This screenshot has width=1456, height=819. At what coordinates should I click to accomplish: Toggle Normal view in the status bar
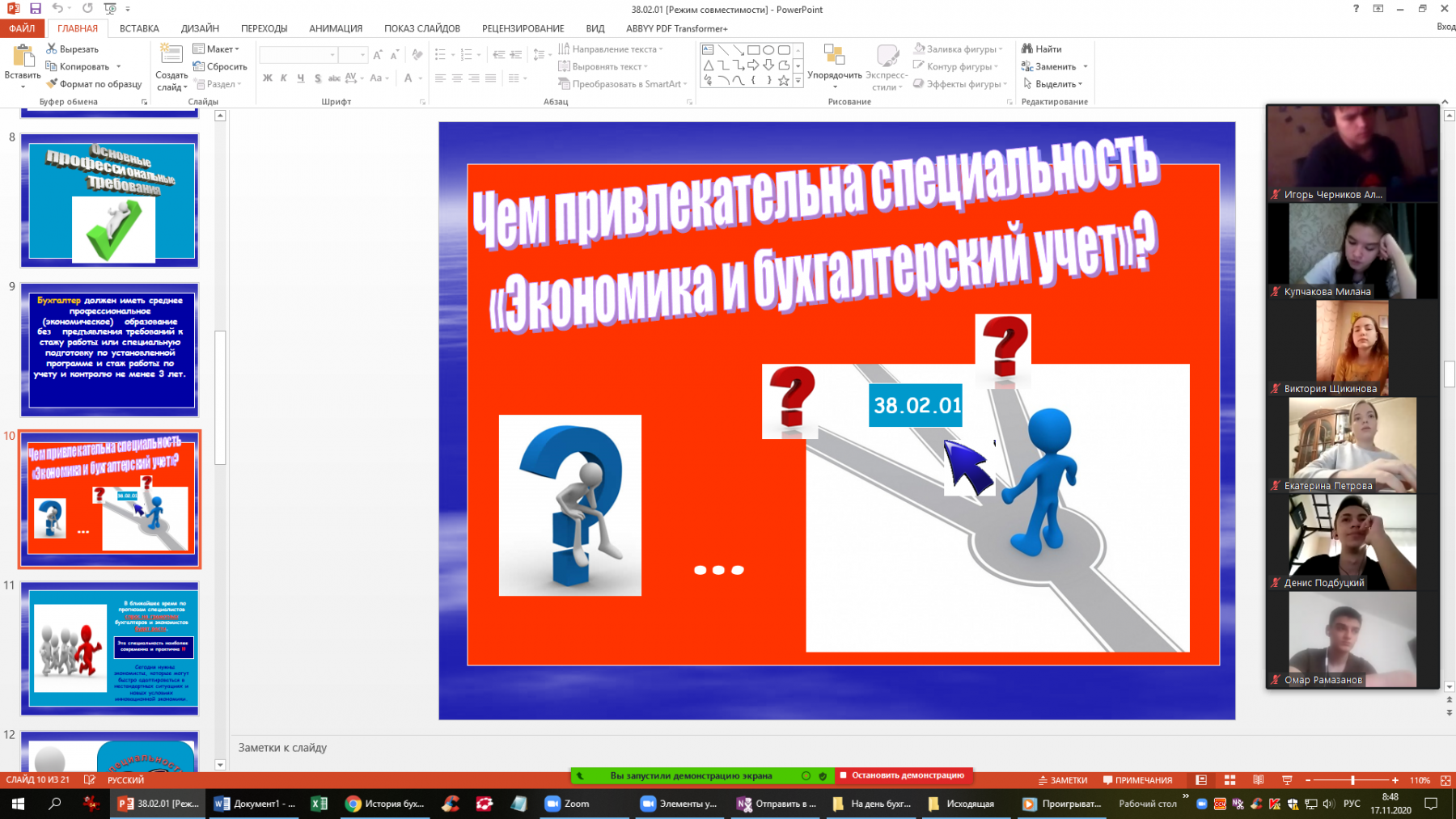(1201, 780)
